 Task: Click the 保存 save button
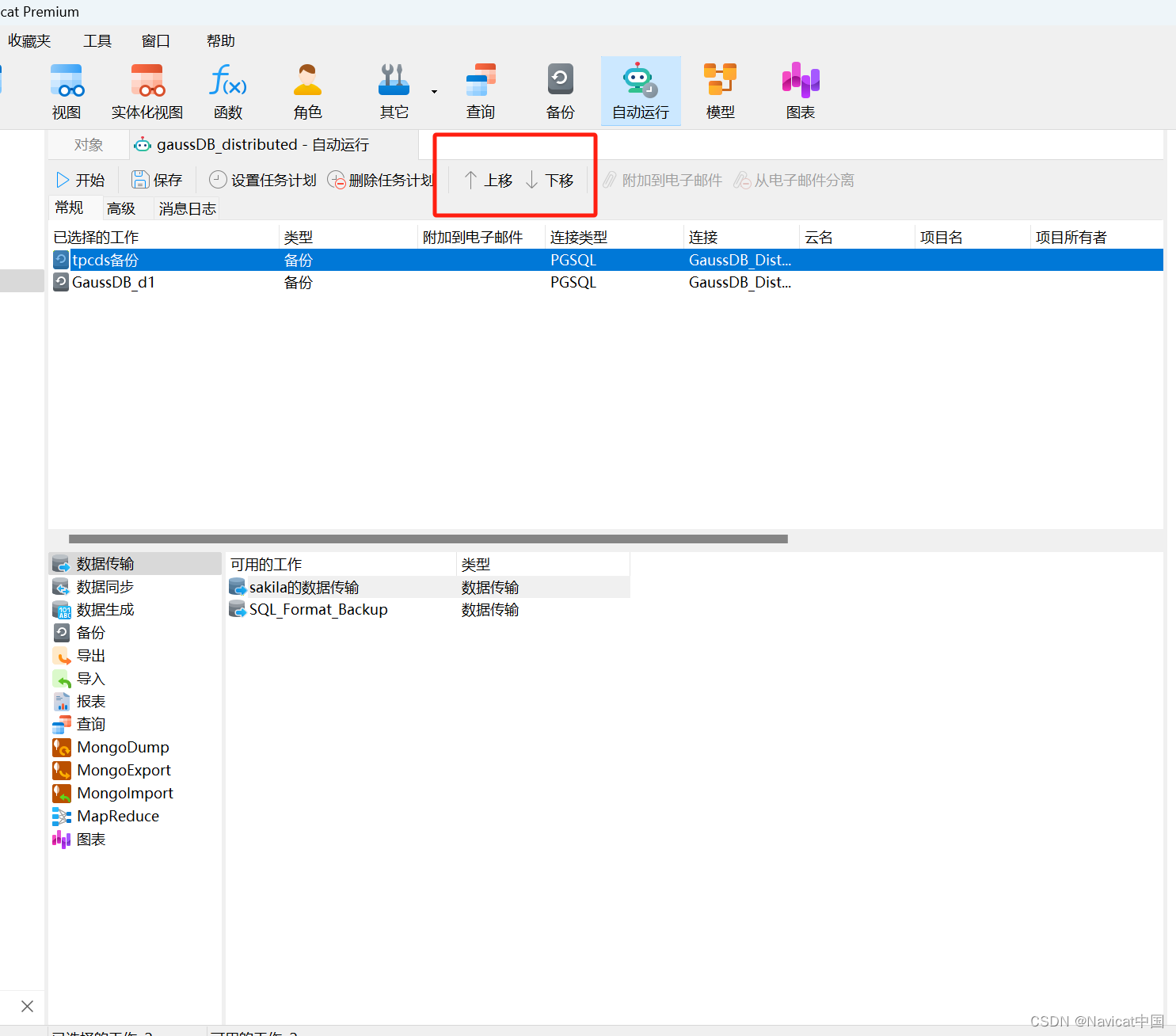(157, 181)
